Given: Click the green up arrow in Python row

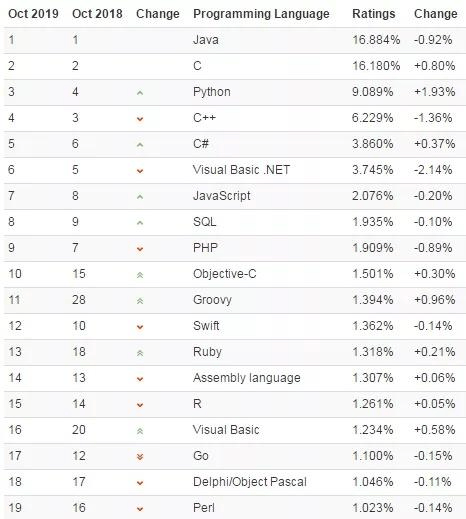Looking at the screenshot, I should click(x=140, y=93).
